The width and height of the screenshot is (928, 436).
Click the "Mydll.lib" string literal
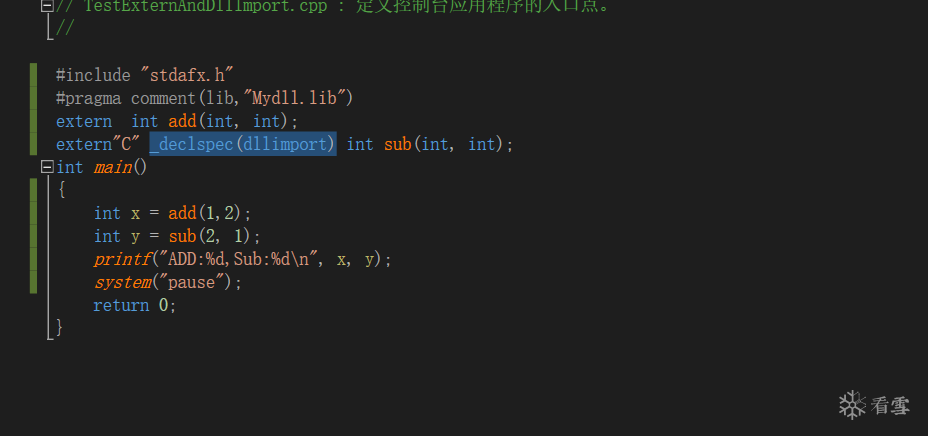299,98
